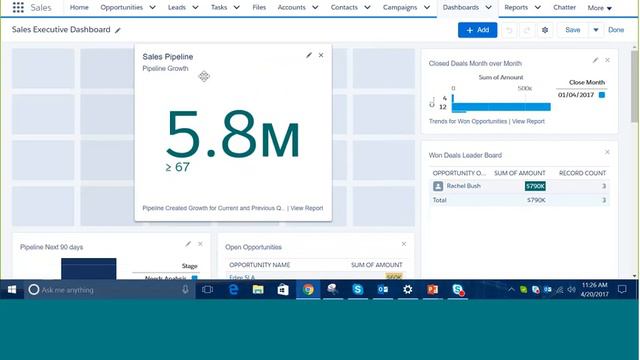Image resolution: width=640 pixels, height=360 pixels.
Task: Click Cortana microphone icon
Action: 185,290
